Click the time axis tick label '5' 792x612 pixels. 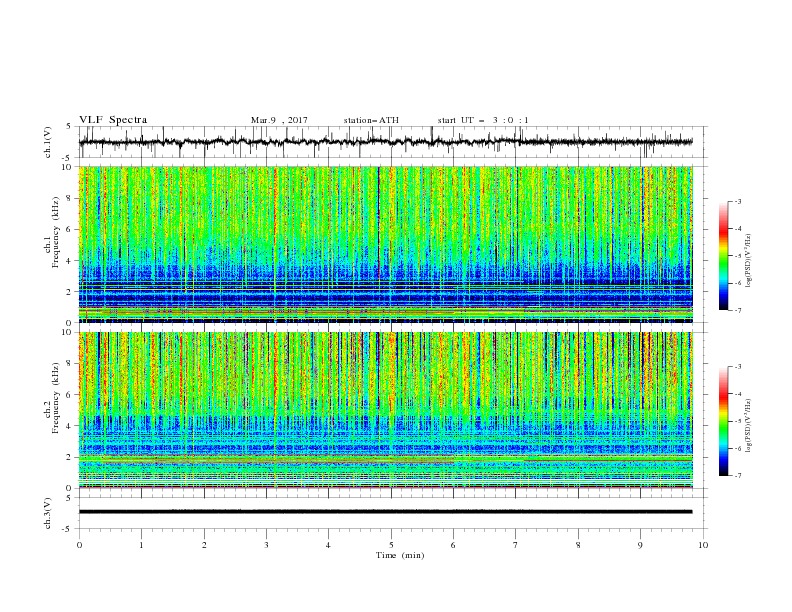click(391, 545)
